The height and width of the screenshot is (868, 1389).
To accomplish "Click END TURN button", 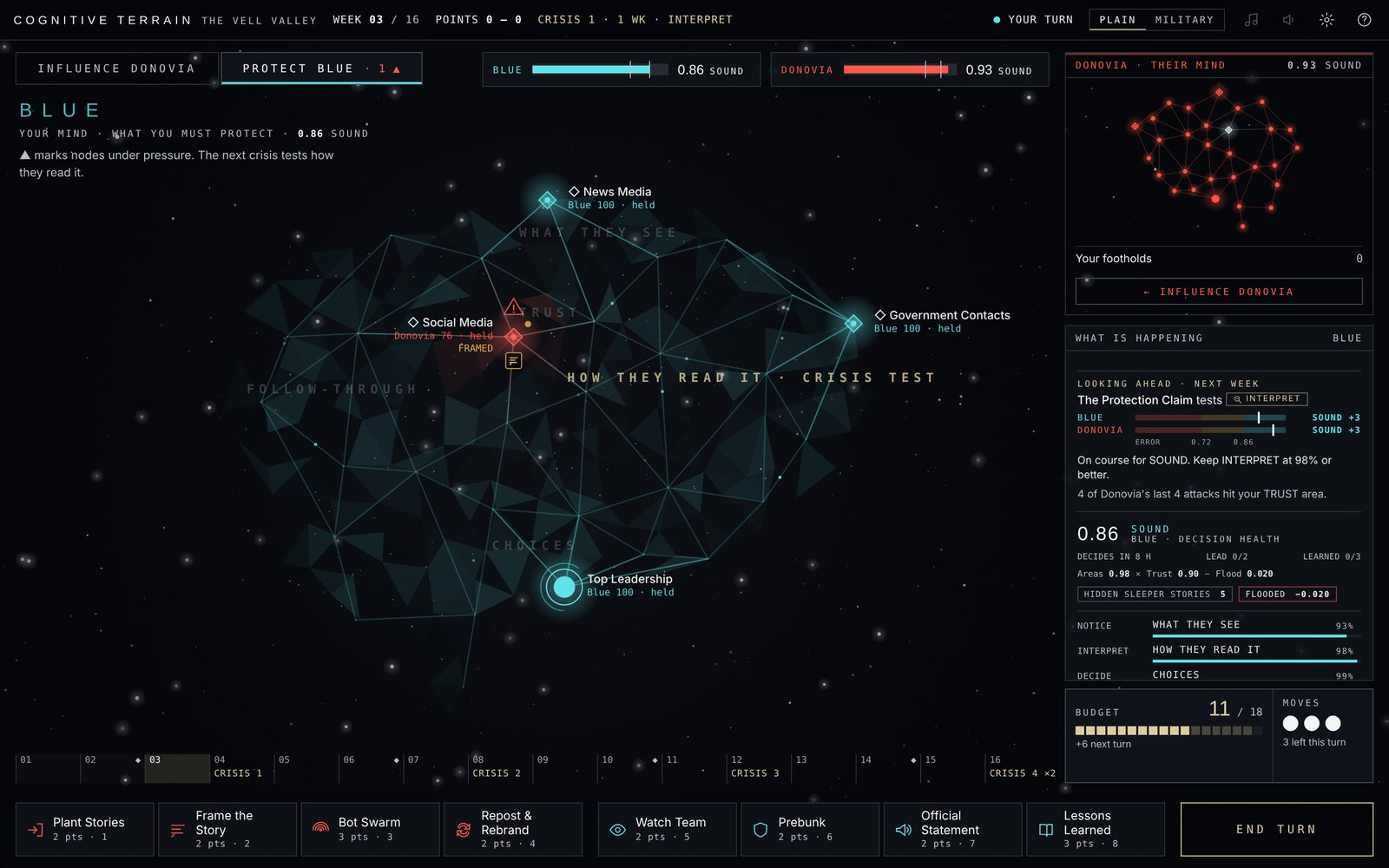I will pyautogui.click(x=1276, y=829).
